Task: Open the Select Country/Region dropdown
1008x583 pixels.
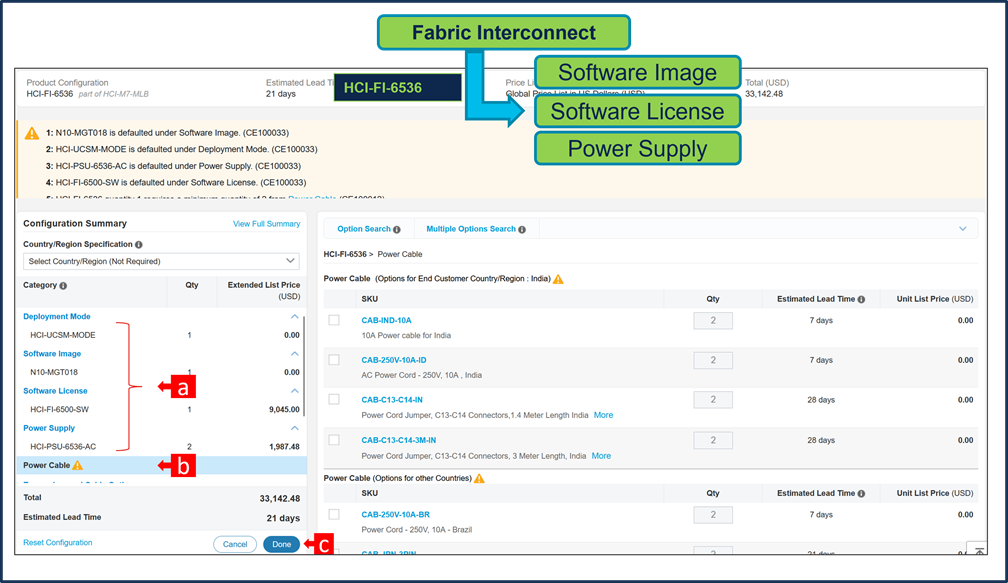Action: [x=161, y=261]
